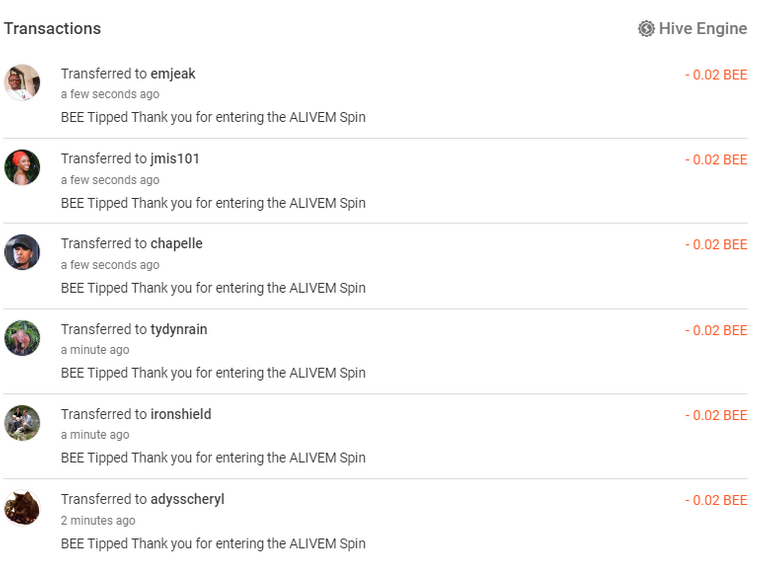Click the -0.02 BEE amount for emjeak
The image size is (768, 564).
click(x=716, y=75)
